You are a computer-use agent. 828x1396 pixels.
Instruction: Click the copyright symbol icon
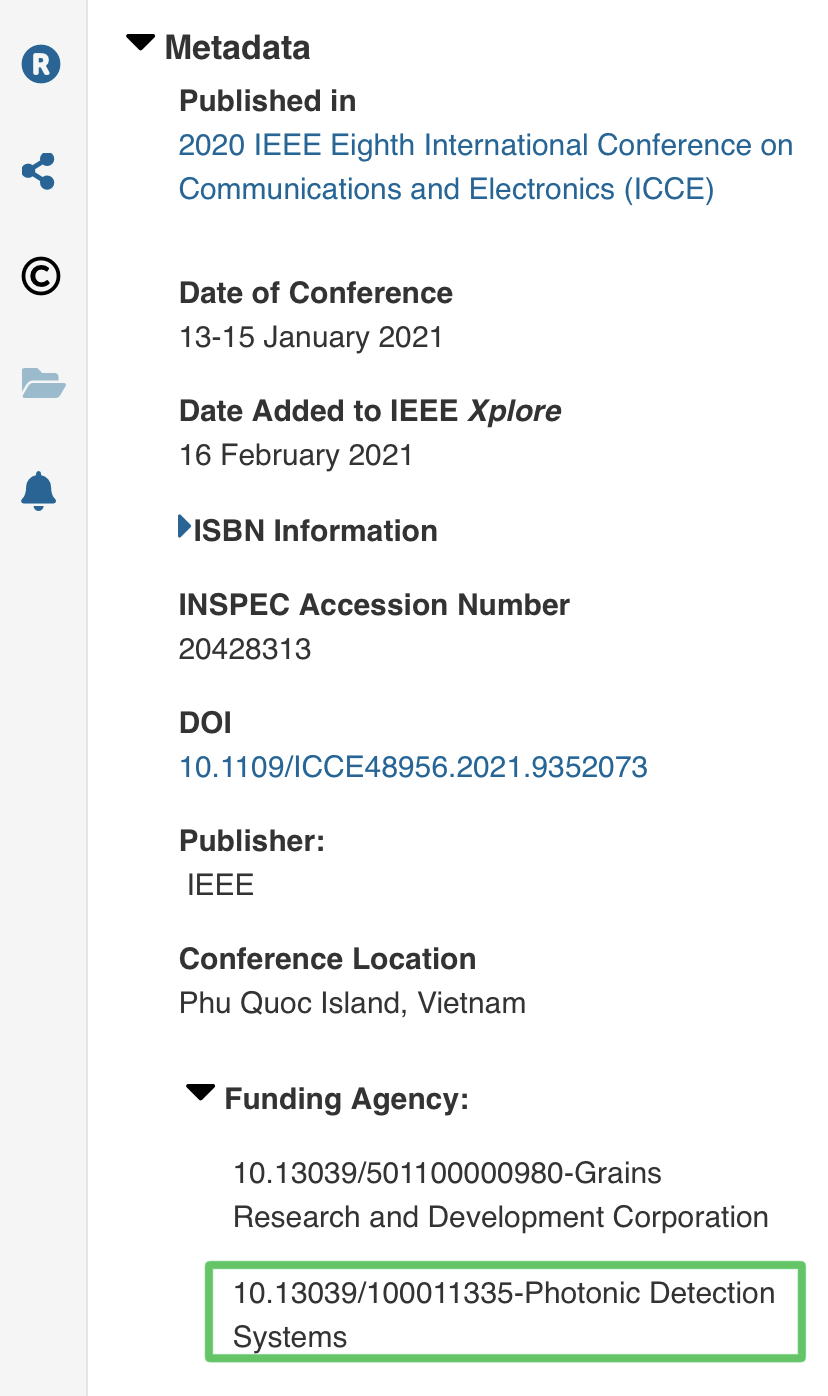41,277
